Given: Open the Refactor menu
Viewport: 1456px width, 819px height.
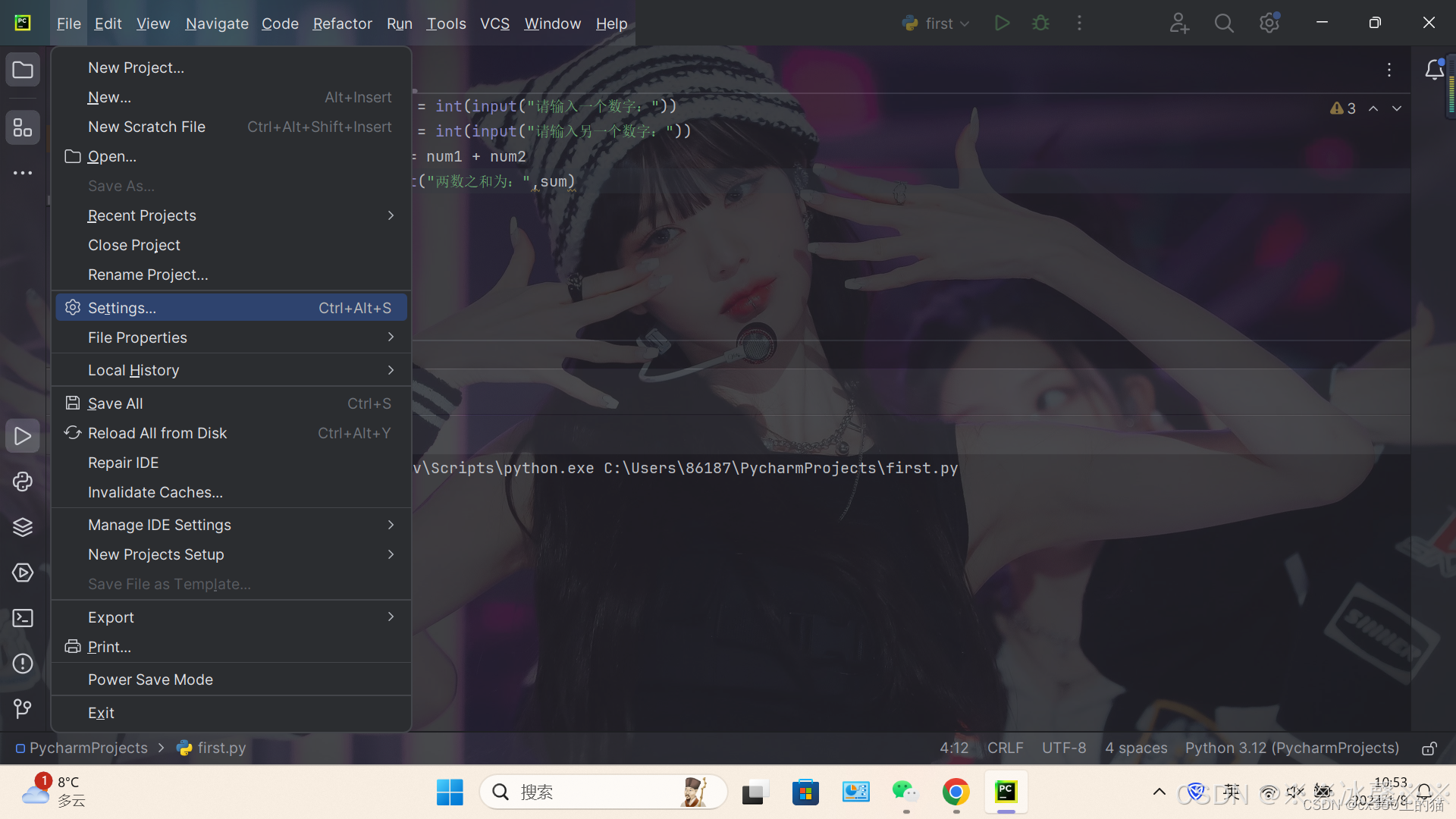Looking at the screenshot, I should (342, 24).
